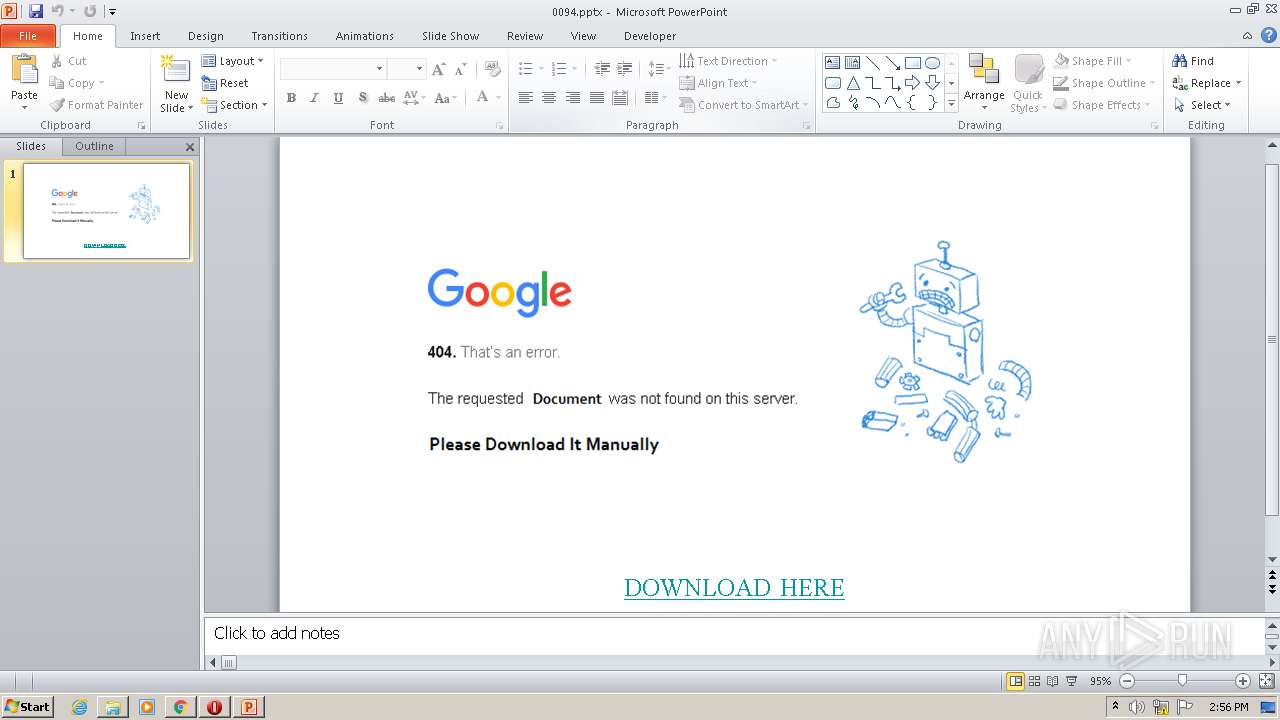Click the Reset slide button
Screen dimensions: 1280x720
pos(225,83)
